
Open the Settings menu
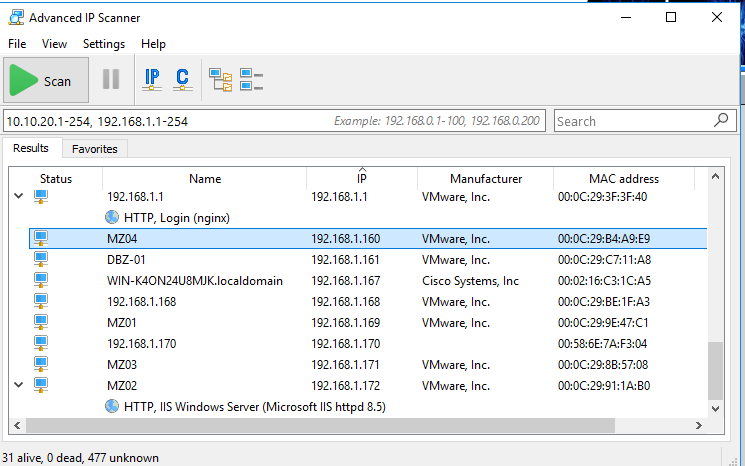coord(104,44)
